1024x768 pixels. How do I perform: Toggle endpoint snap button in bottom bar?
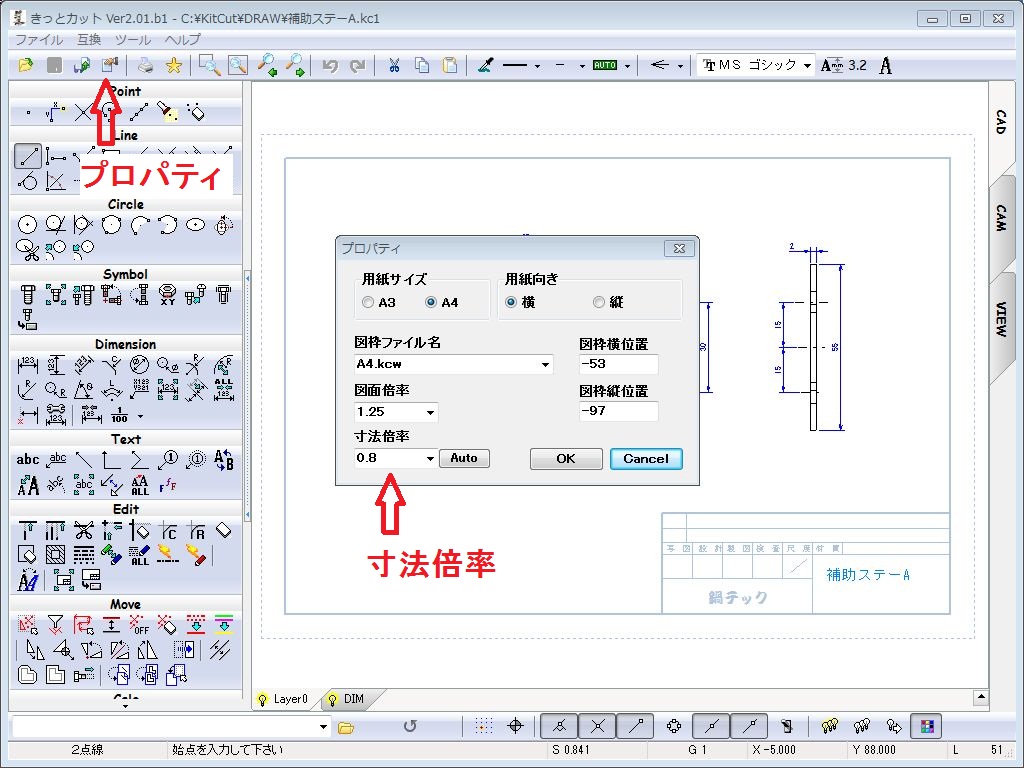[x=635, y=726]
